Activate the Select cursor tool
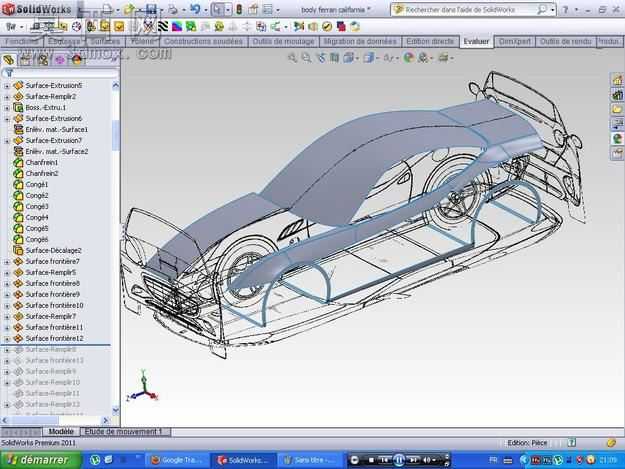The image size is (625, 469). tap(218, 9)
